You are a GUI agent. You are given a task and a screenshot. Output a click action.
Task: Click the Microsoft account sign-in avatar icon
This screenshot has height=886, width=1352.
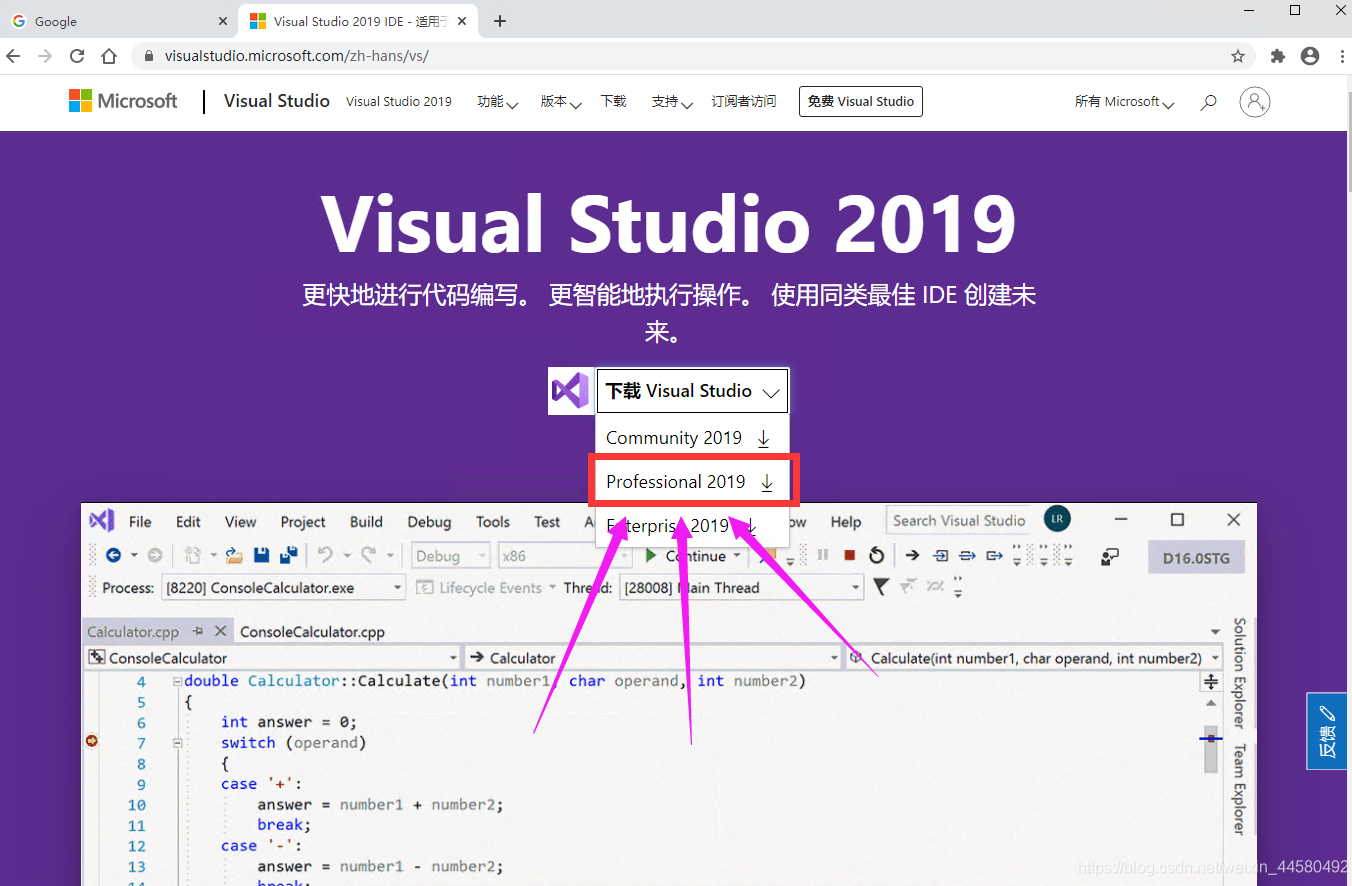point(1254,101)
